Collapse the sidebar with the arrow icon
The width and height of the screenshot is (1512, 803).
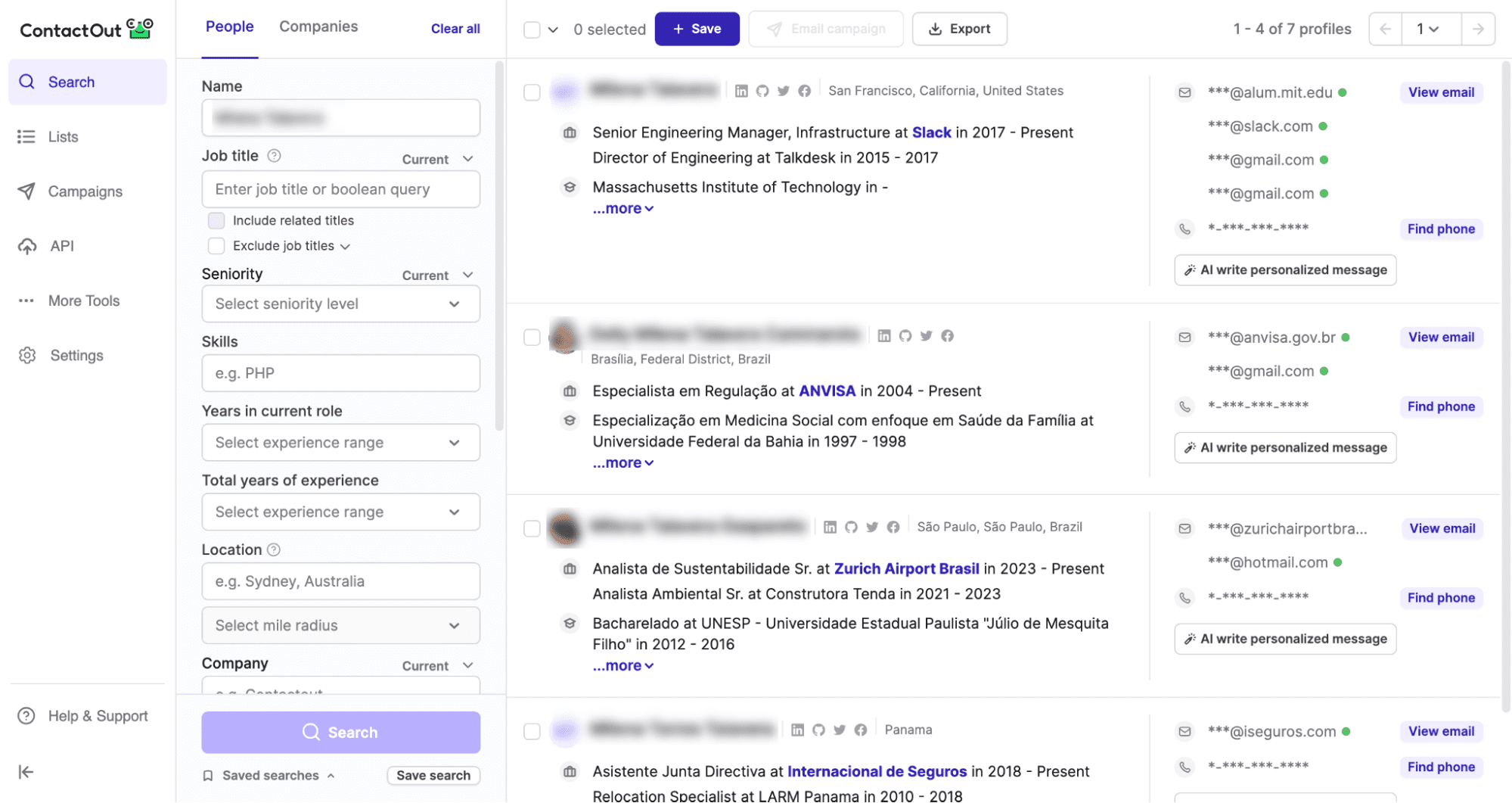pos(26,771)
